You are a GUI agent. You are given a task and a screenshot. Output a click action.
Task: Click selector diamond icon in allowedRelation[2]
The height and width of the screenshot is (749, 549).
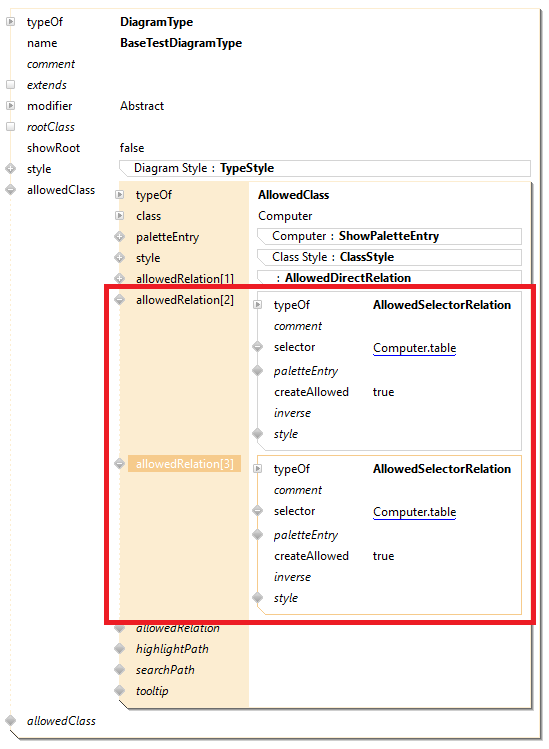coord(258,347)
